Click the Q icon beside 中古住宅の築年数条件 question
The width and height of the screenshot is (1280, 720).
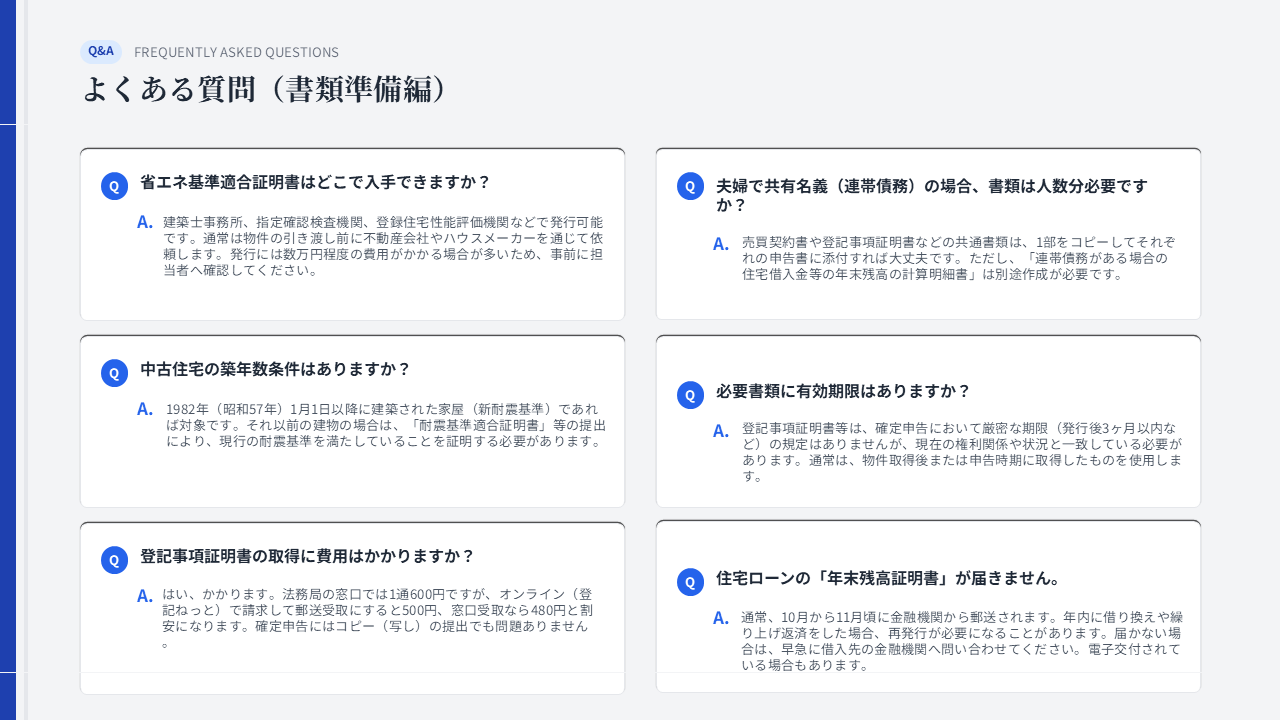114,373
